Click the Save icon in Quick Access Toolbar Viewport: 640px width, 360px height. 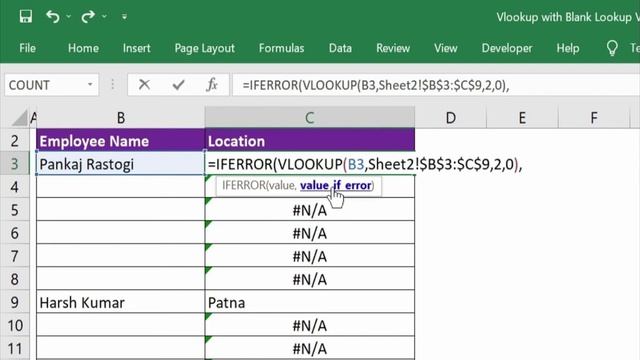[25, 17]
